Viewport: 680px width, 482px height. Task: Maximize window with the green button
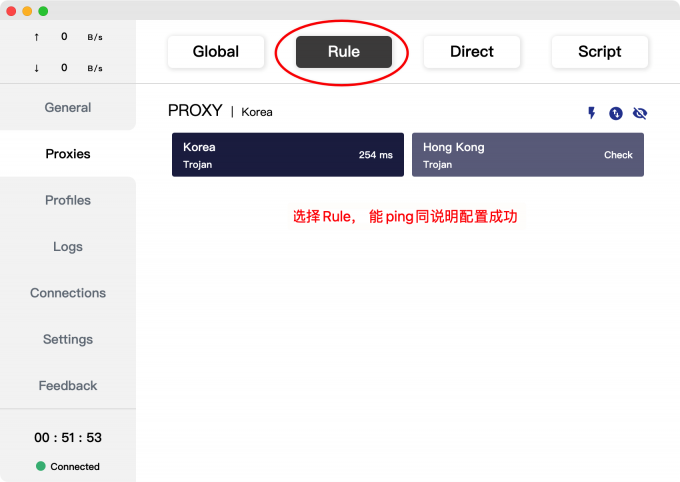[43, 11]
